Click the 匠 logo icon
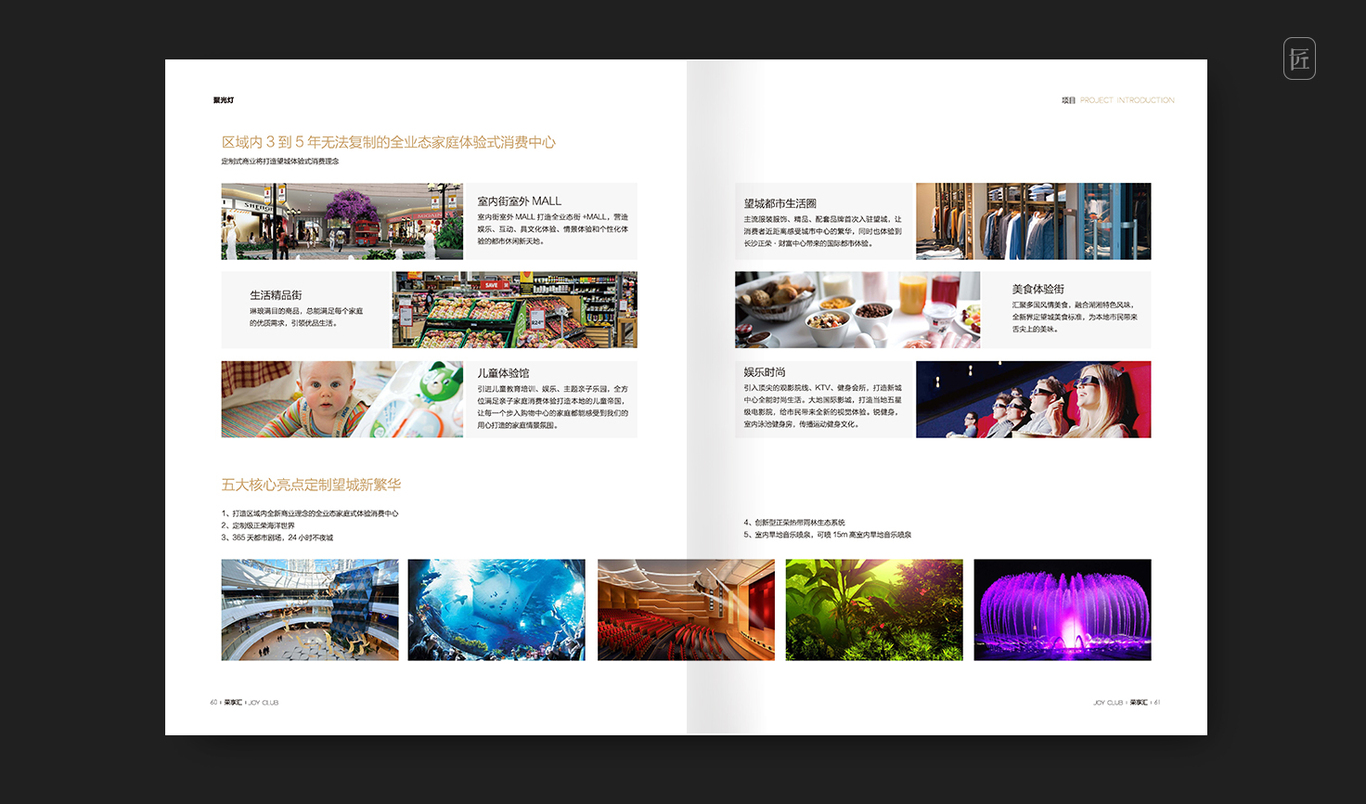1366x804 pixels. coord(1299,58)
